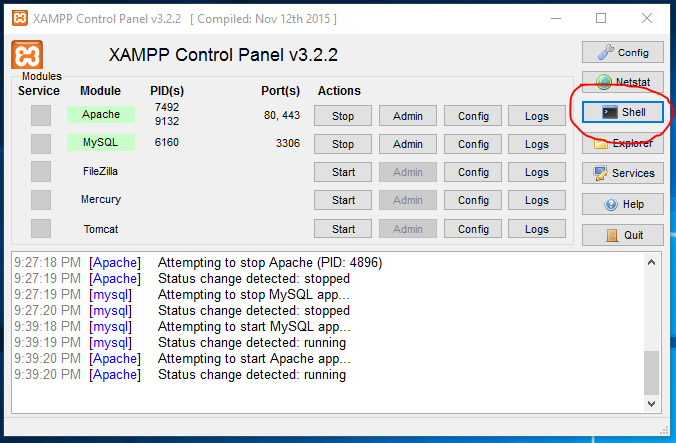The width and height of the screenshot is (676, 443).
Task: Toggle the MySQL service checkbox
Action: pyautogui.click(x=41, y=144)
